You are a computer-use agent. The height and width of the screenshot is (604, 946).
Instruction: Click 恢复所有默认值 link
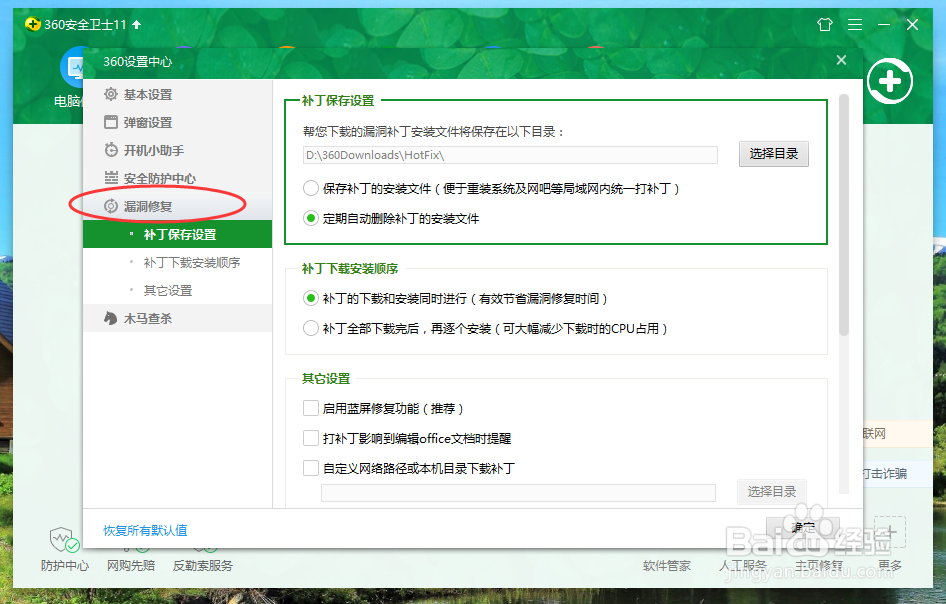click(x=145, y=530)
